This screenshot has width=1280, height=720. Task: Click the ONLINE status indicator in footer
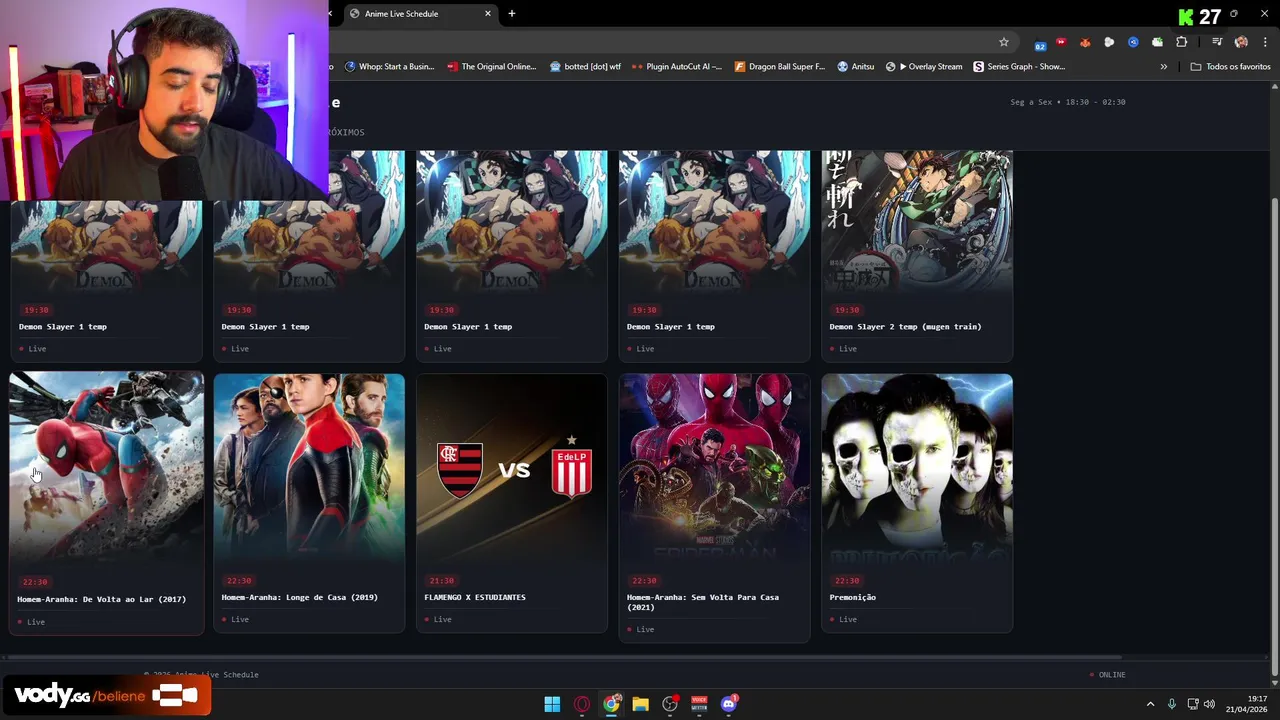click(1107, 674)
